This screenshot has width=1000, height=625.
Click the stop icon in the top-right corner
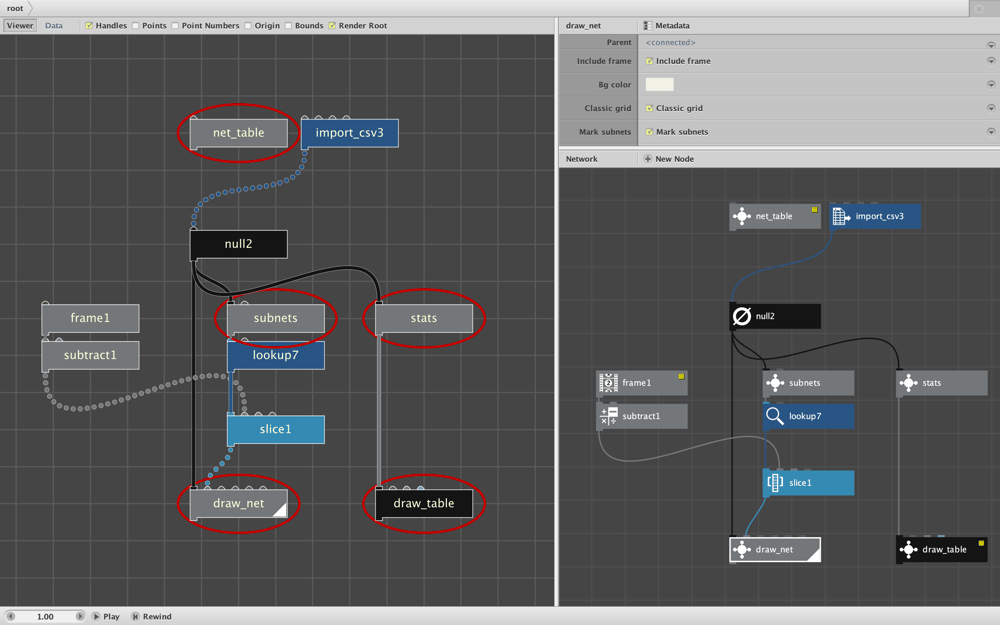979,8
